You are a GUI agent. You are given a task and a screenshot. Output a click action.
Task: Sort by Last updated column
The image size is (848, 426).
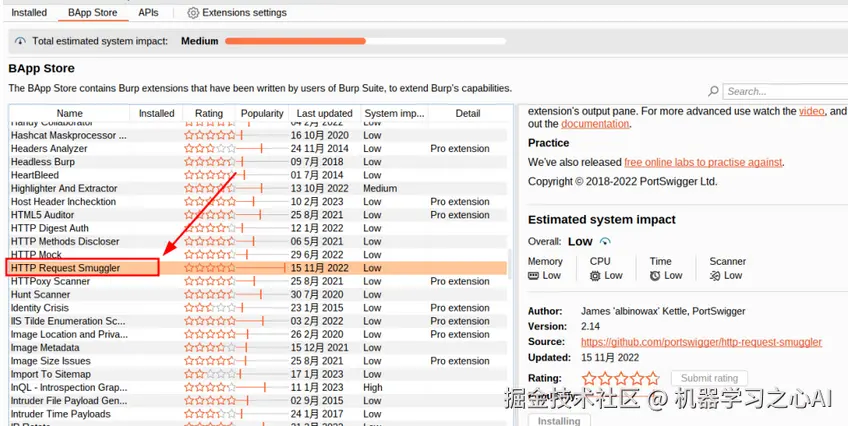[324, 114]
